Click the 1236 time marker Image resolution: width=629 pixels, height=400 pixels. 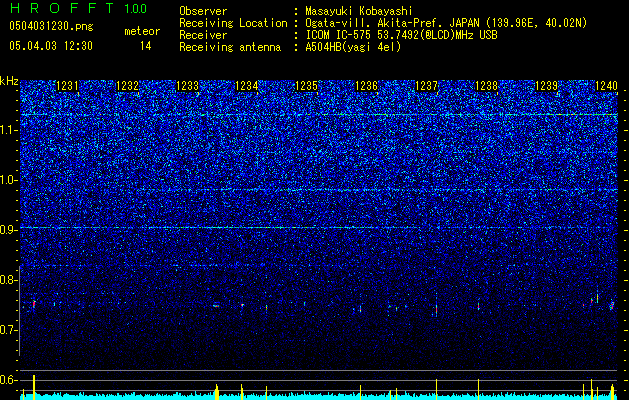tap(366, 86)
